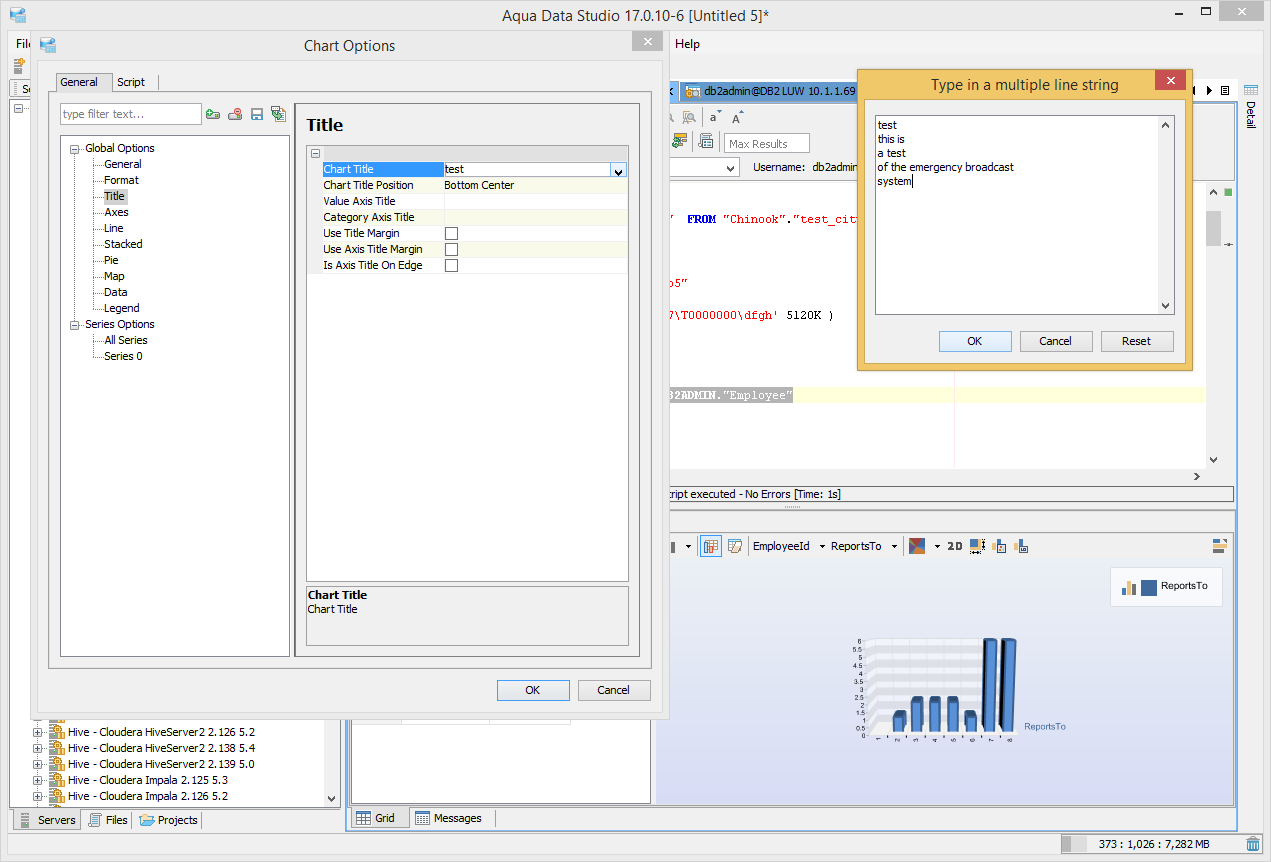The height and width of the screenshot is (862, 1271).
Task: Open the ReportsTo series dropdown
Action: point(894,547)
